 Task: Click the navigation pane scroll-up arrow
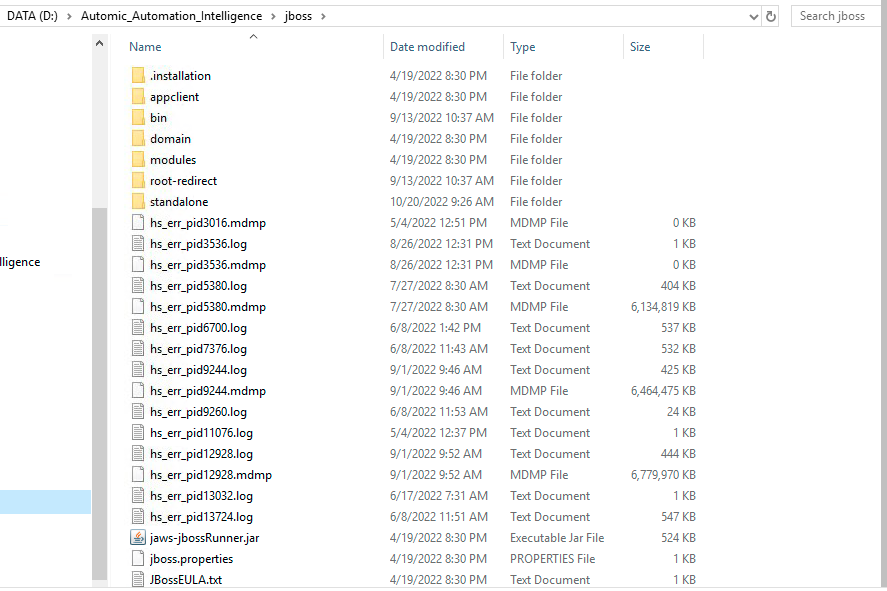pyautogui.click(x=100, y=43)
